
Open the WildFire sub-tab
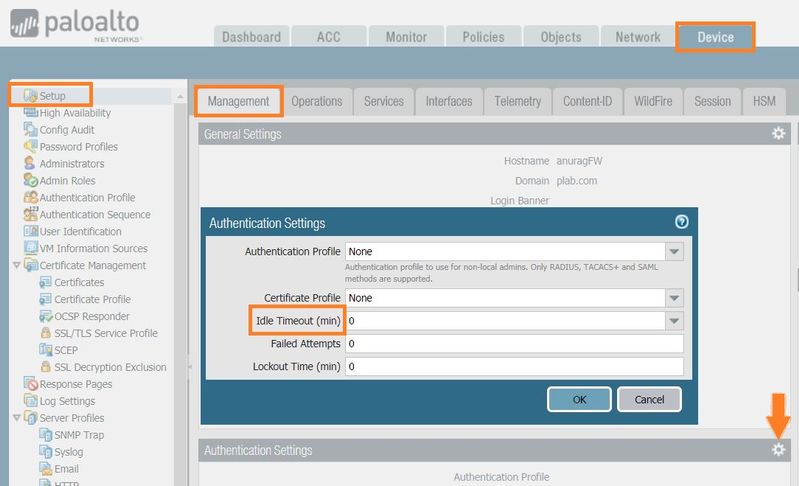coord(653,101)
